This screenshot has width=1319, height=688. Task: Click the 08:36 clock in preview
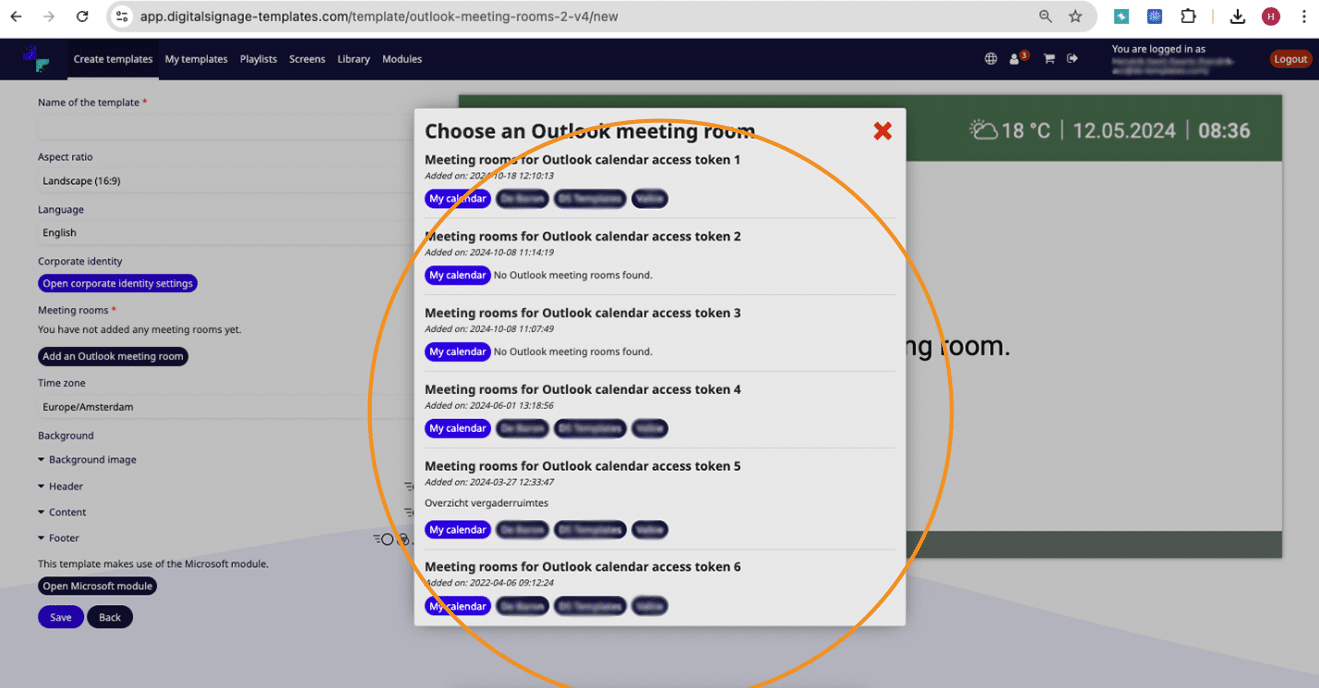1224,131
